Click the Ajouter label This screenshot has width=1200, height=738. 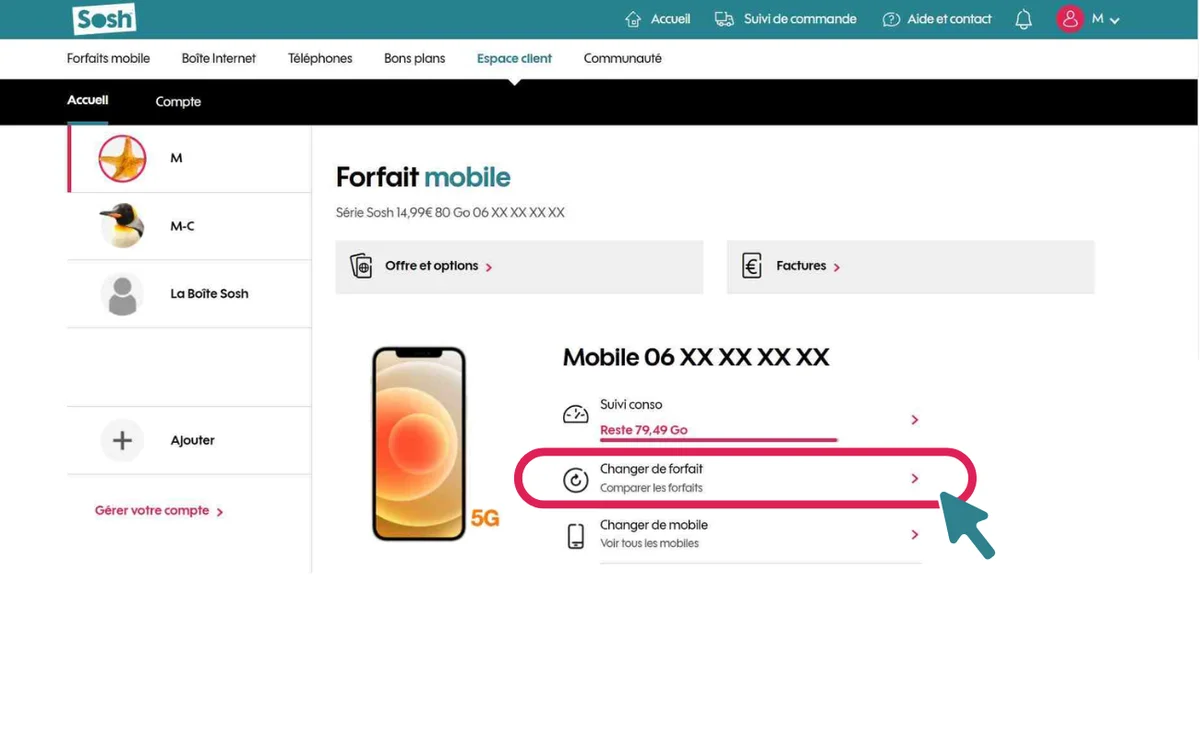192,440
